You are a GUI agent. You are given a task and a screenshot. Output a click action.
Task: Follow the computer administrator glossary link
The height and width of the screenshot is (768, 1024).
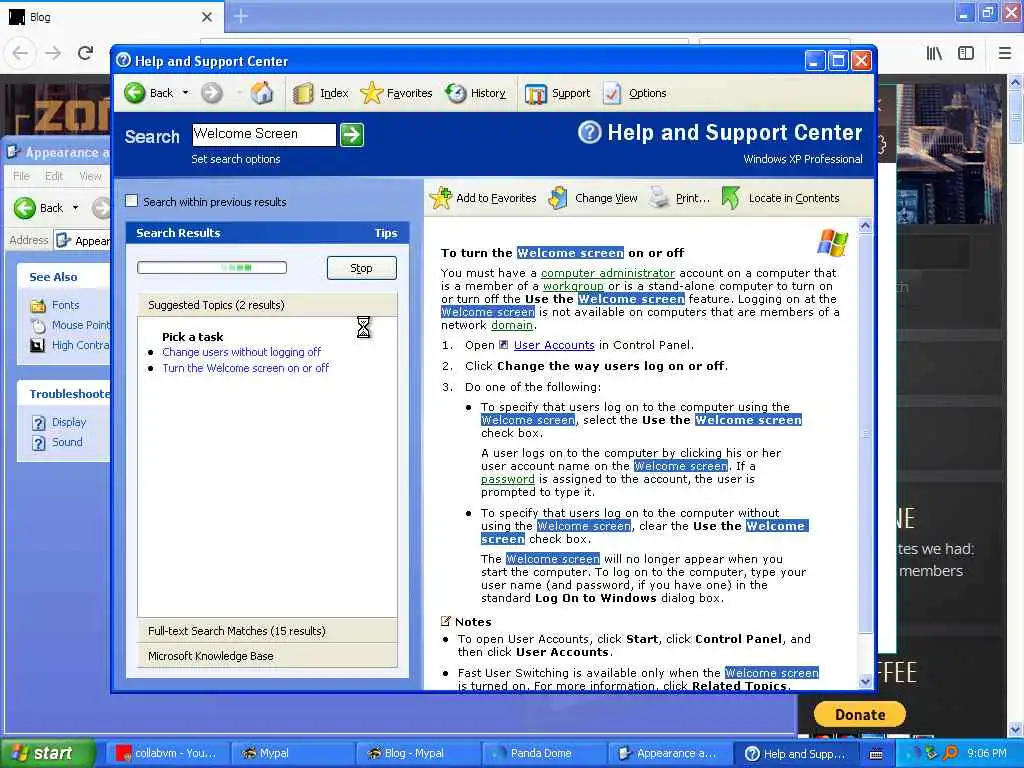(607, 273)
